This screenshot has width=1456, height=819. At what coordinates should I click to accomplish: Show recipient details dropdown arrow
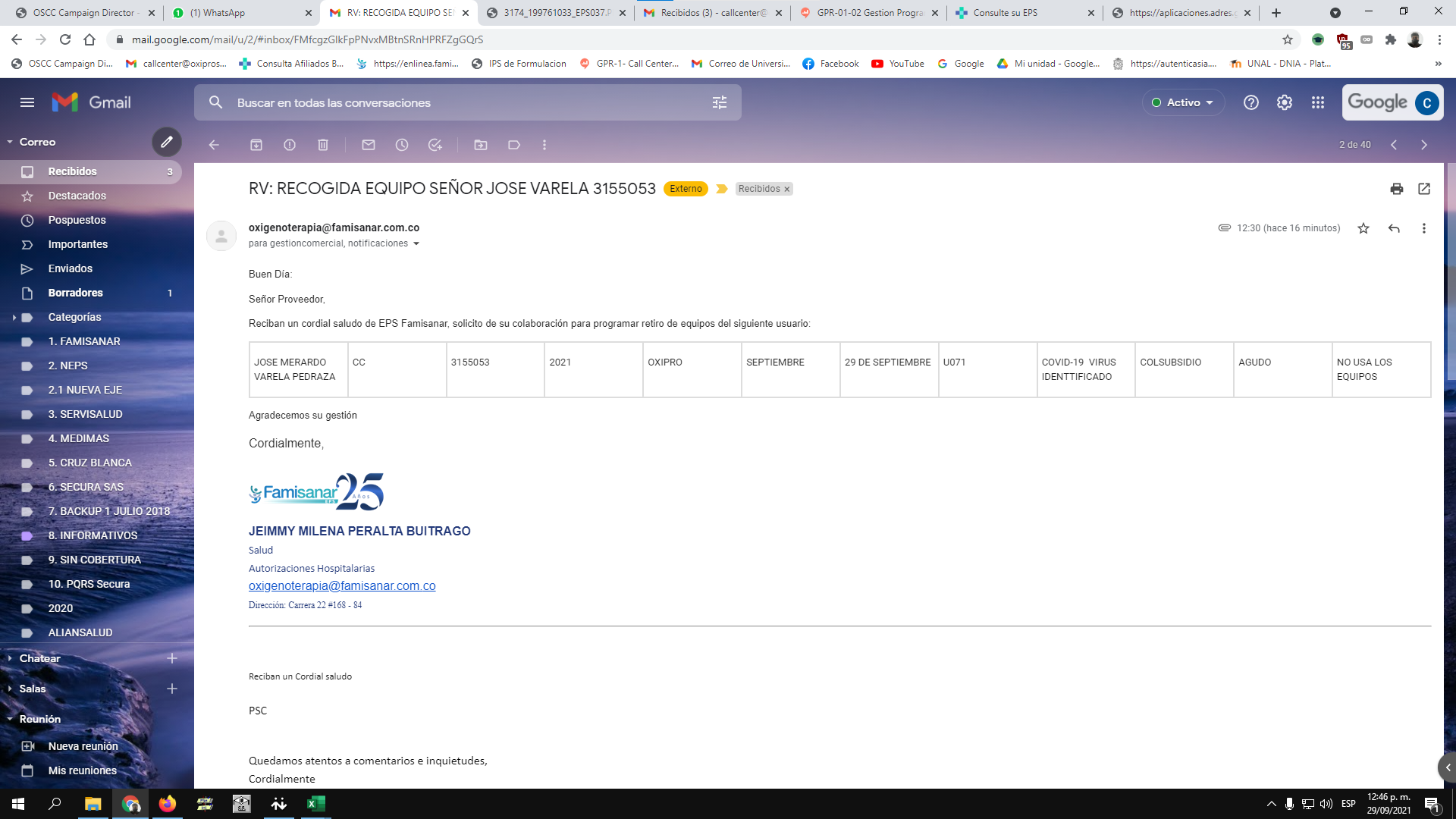[x=416, y=243]
